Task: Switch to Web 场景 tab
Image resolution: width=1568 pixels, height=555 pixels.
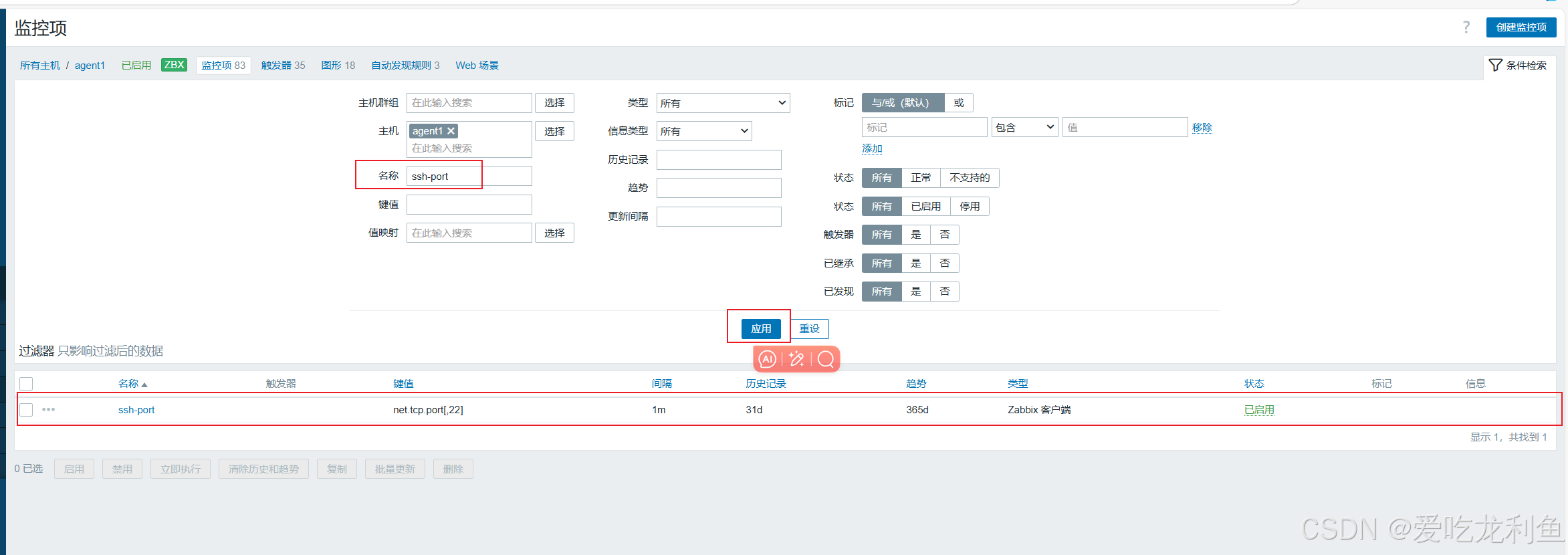Action: [x=477, y=65]
